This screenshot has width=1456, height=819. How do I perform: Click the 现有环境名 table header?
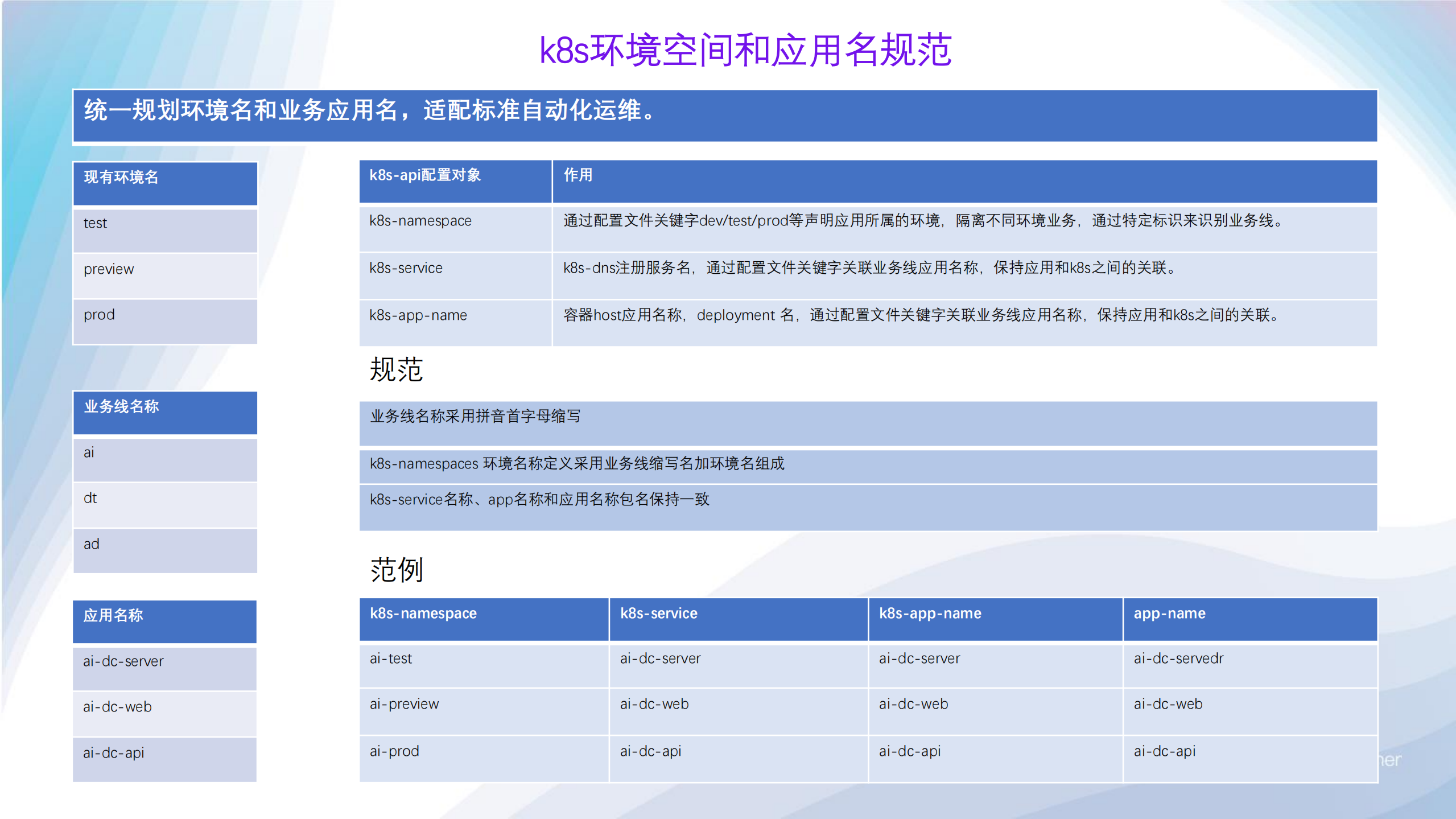point(164,183)
